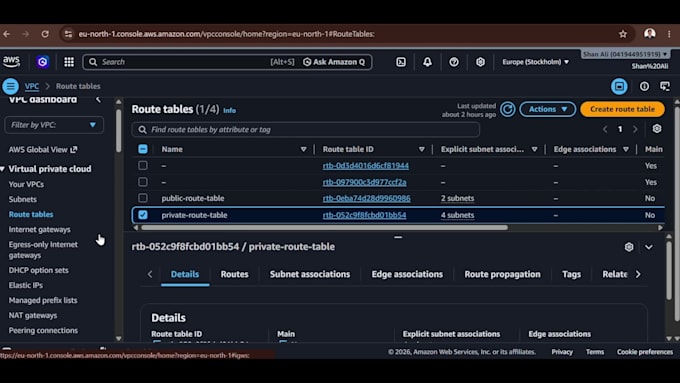
Task: Open the Route propagation tab
Action: pos(502,274)
